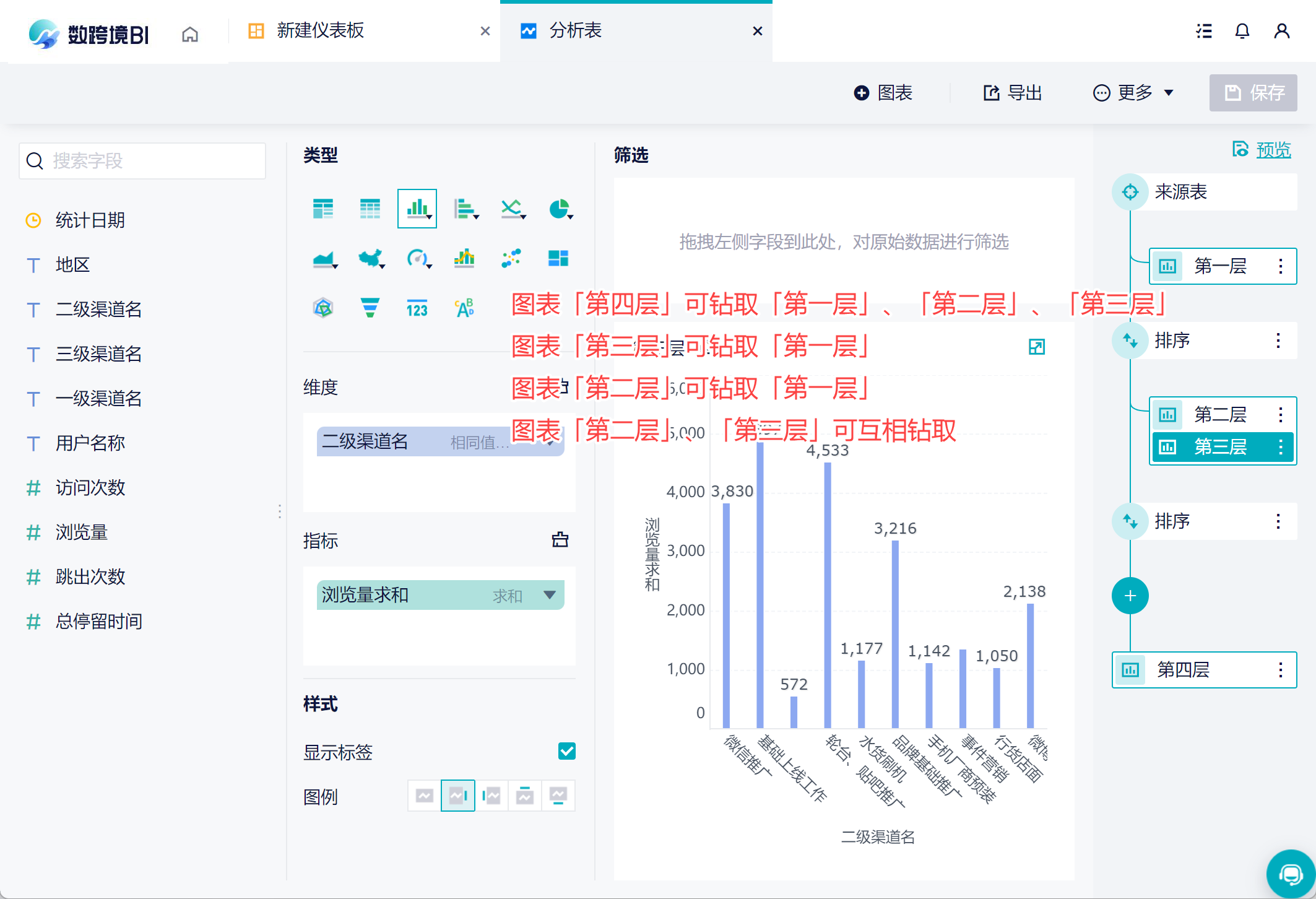This screenshot has height=899, width=1316.
Task: Open the home page icon
Action: point(190,34)
